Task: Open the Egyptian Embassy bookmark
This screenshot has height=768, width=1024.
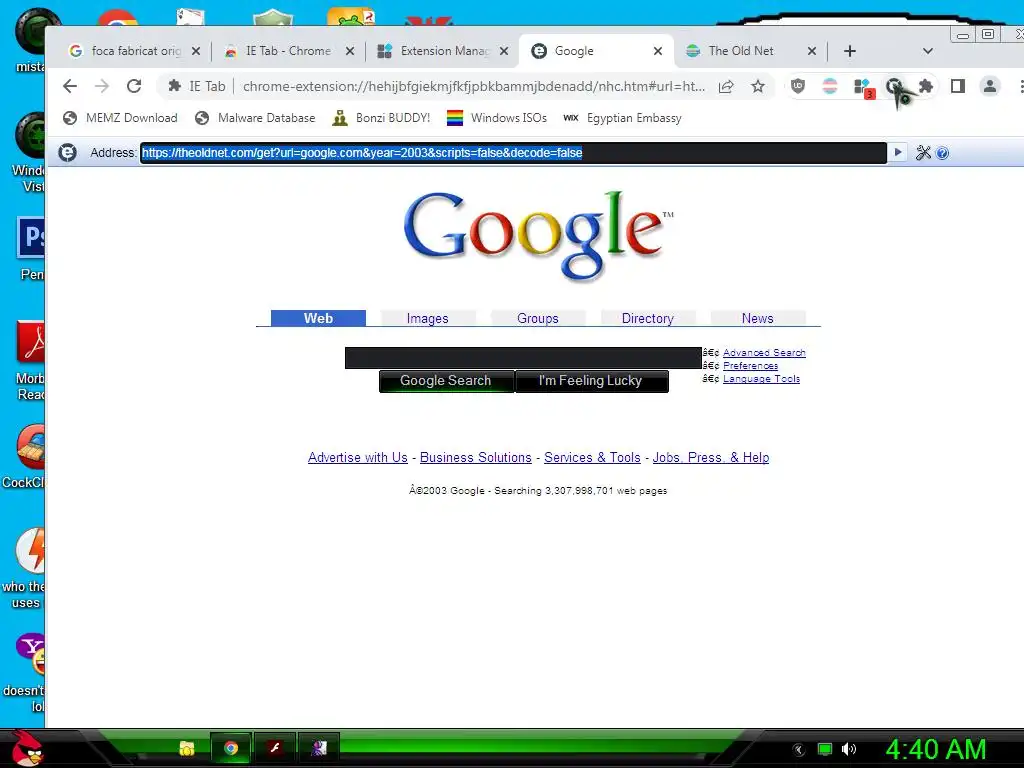Action: pos(622,118)
